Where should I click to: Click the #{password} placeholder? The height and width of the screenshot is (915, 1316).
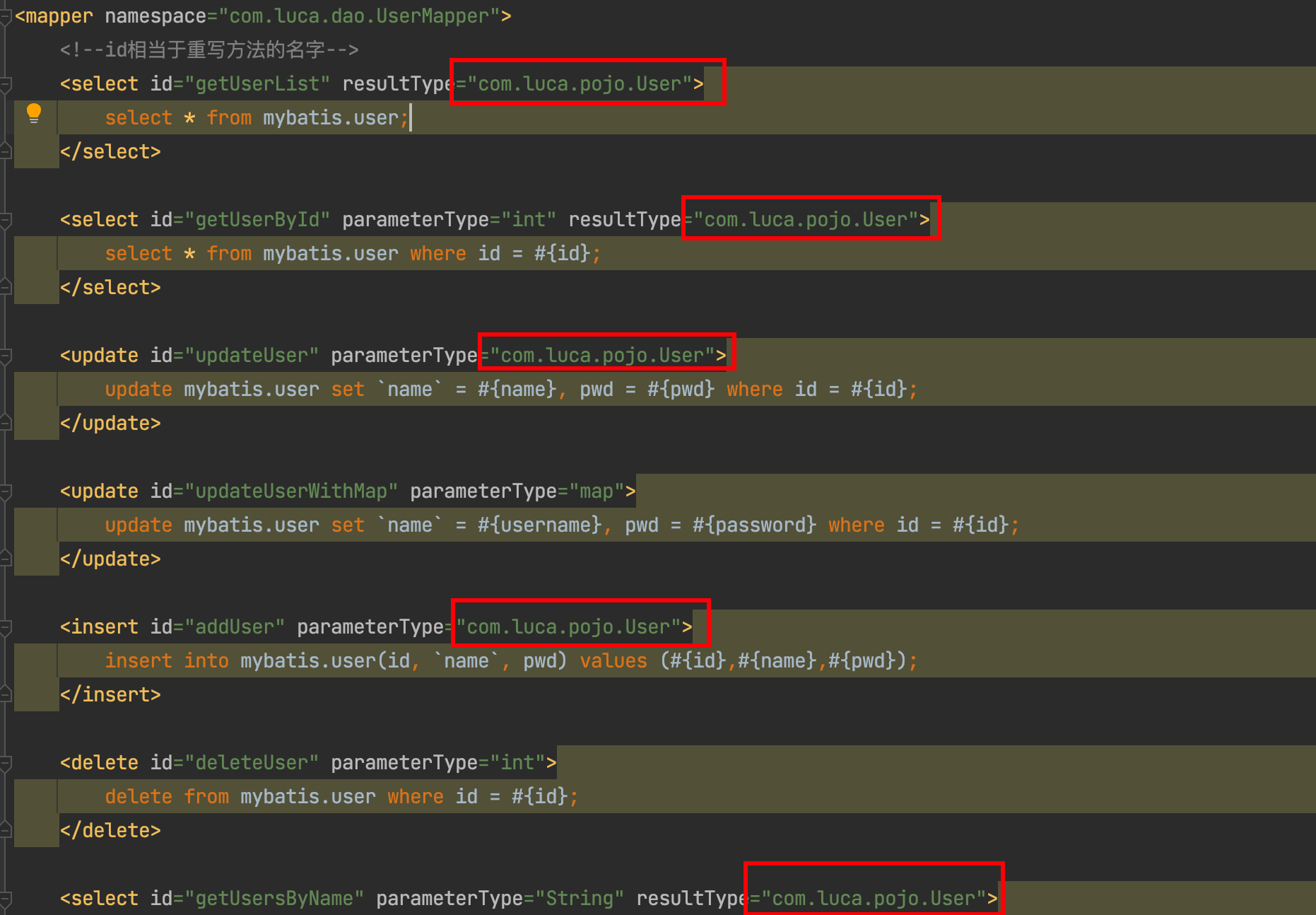pos(755,525)
